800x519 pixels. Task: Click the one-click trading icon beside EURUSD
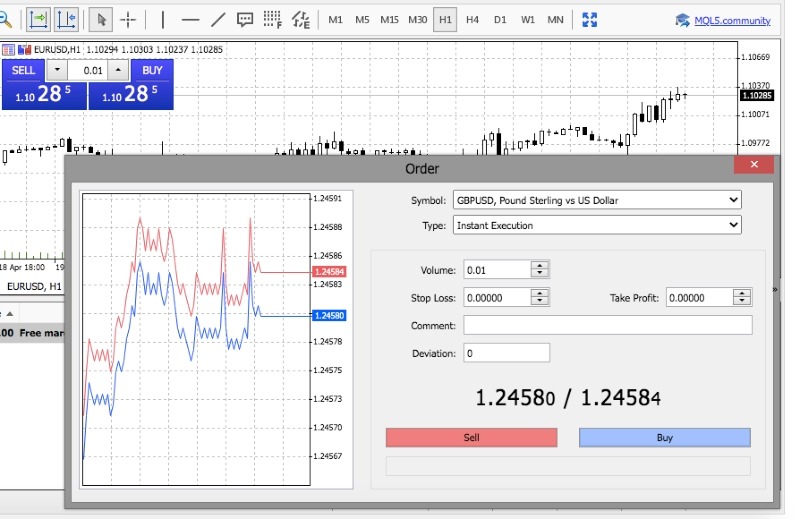(24, 50)
